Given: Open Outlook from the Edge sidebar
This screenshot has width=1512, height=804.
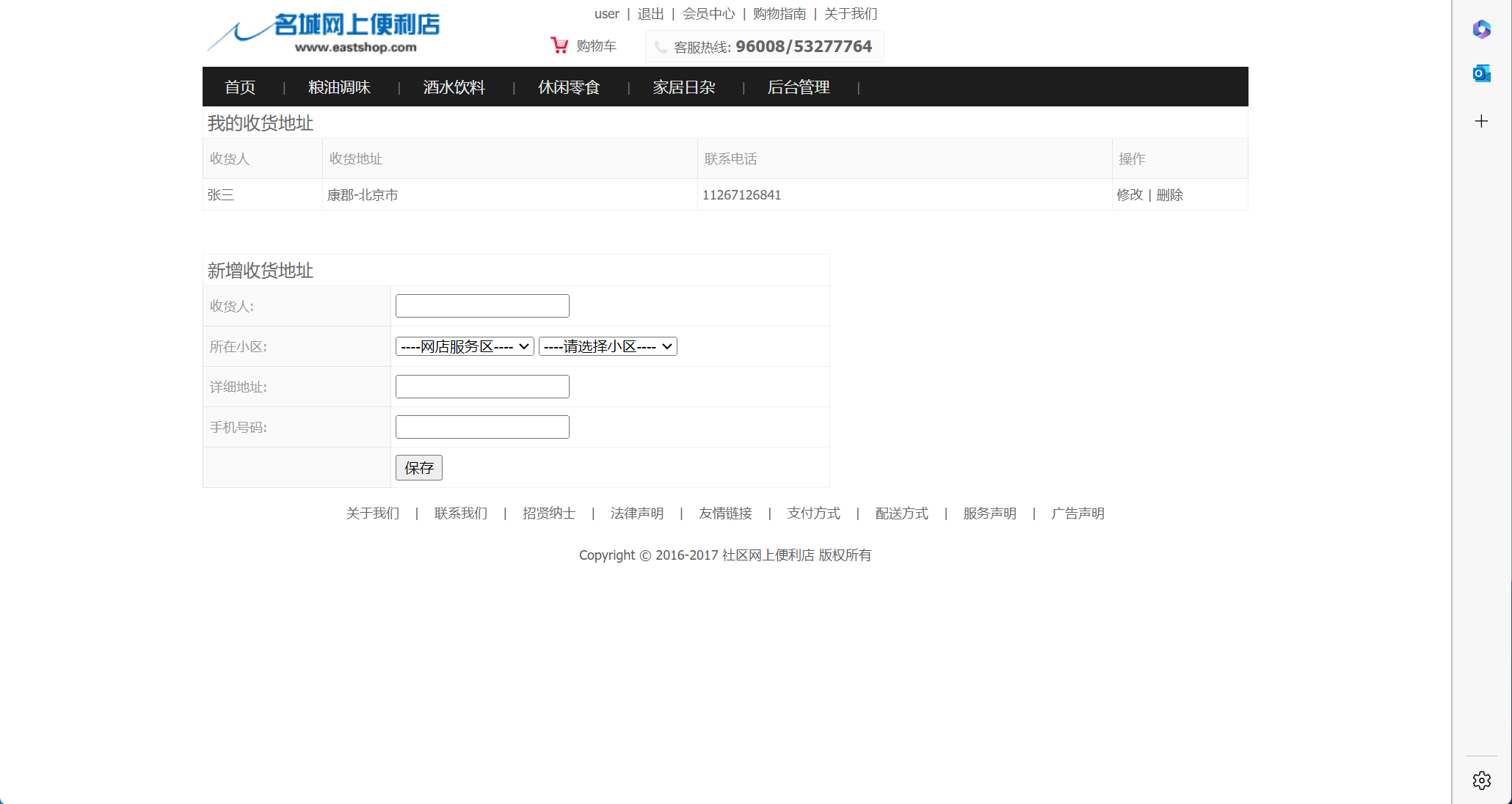Looking at the screenshot, I should [1481, 73].
